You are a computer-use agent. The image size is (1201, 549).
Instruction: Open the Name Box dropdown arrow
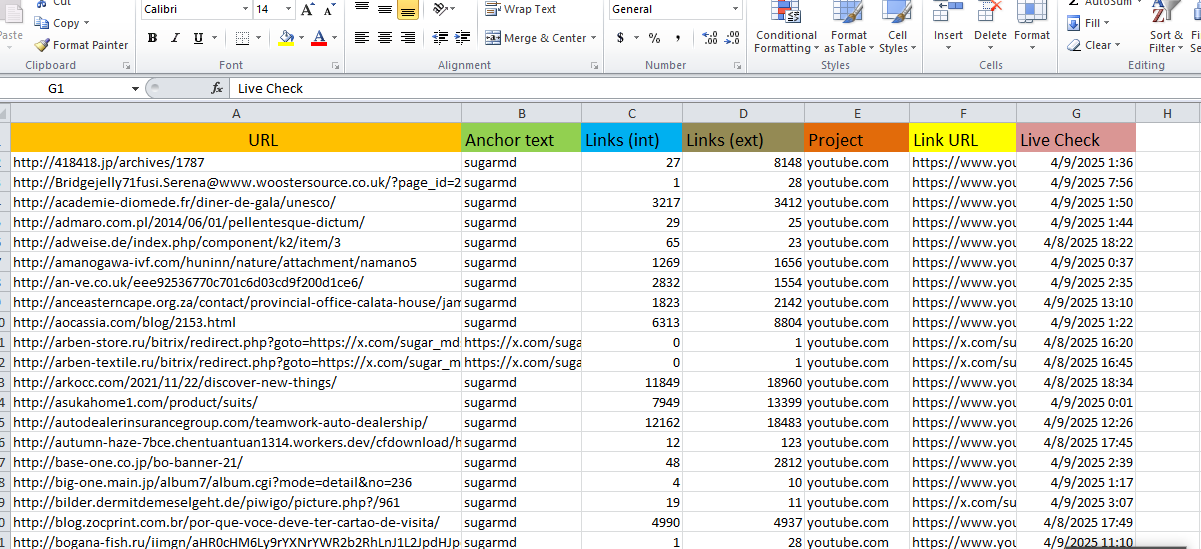135,88
